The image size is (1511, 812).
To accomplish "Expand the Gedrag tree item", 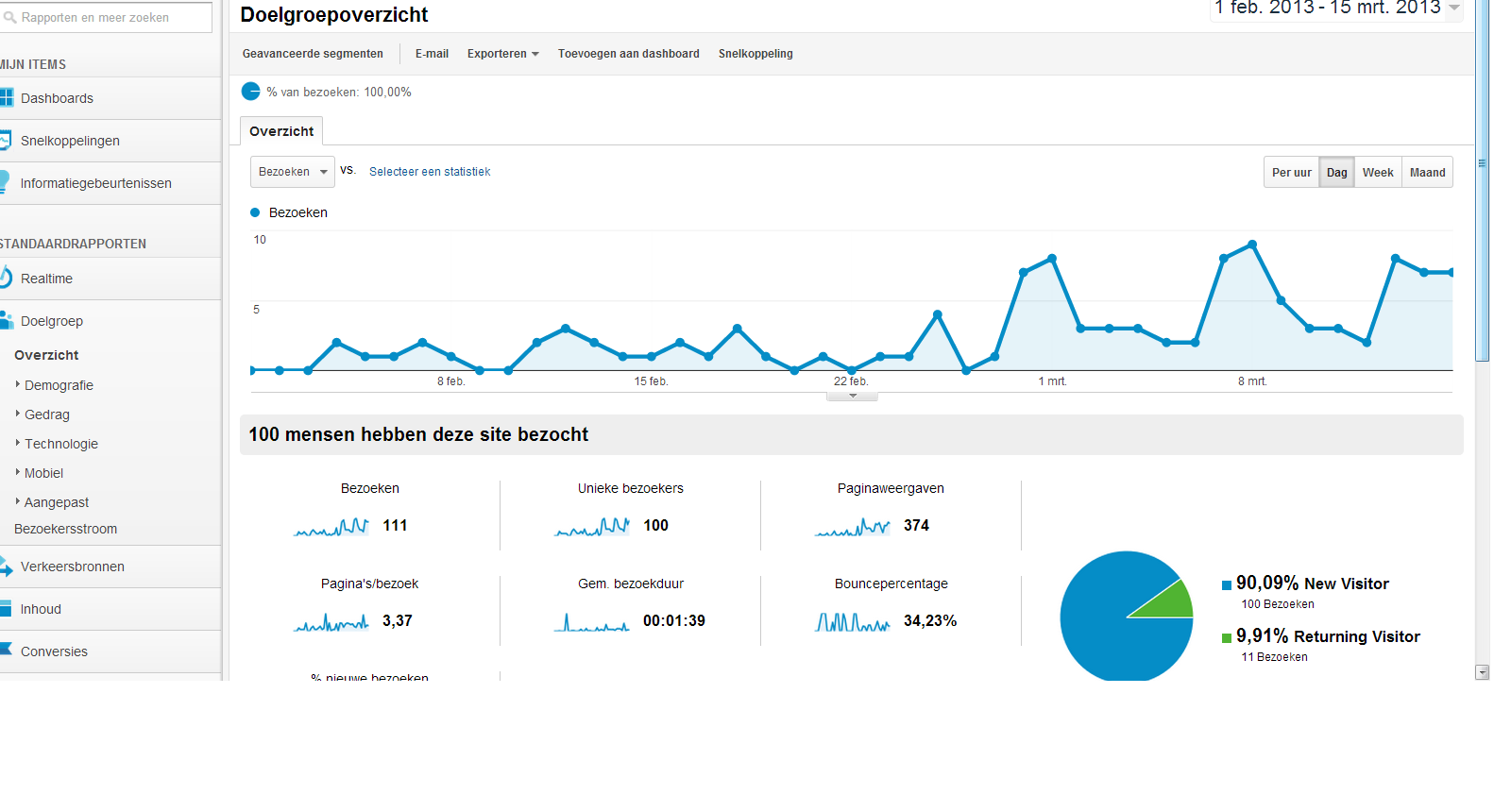I will [x=18, y=414].
